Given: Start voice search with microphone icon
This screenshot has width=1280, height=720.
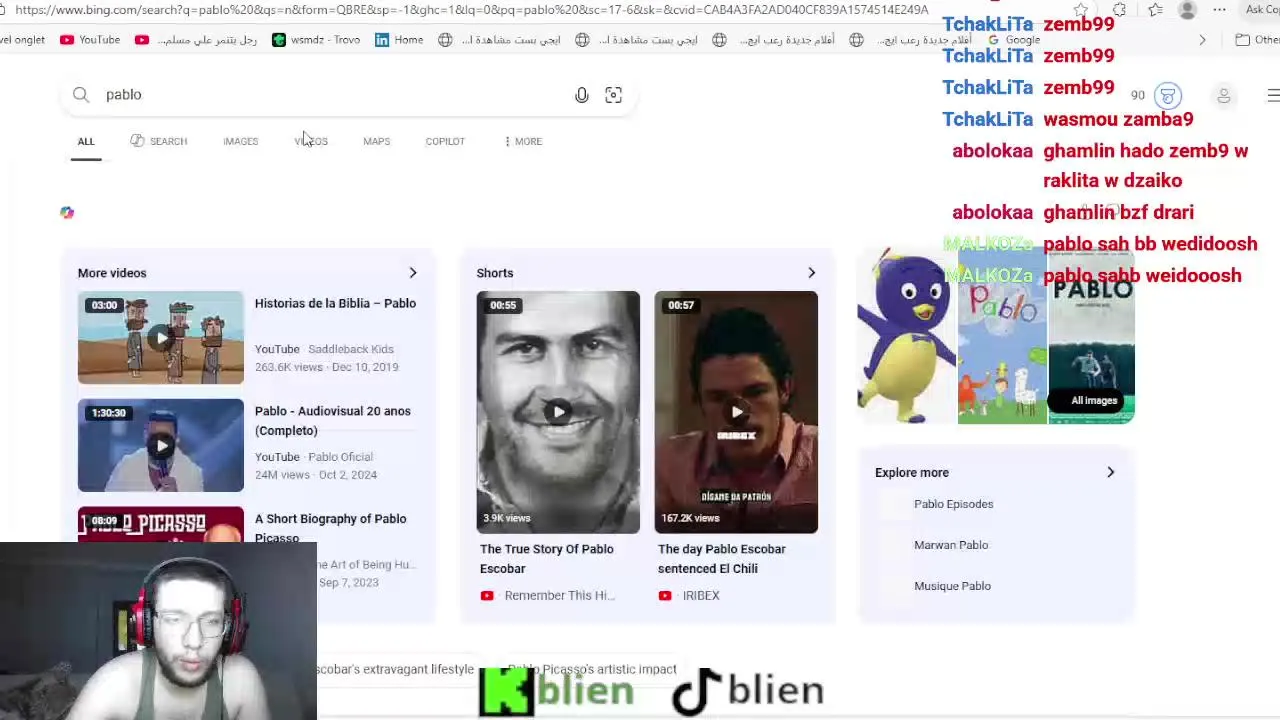Looking at the screenshot, I should tap(581, 95).
